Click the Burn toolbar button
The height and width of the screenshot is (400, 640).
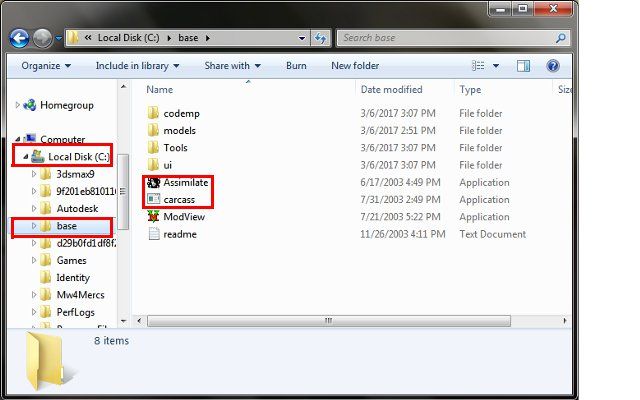pyautogui.click(x=296, y=66)
